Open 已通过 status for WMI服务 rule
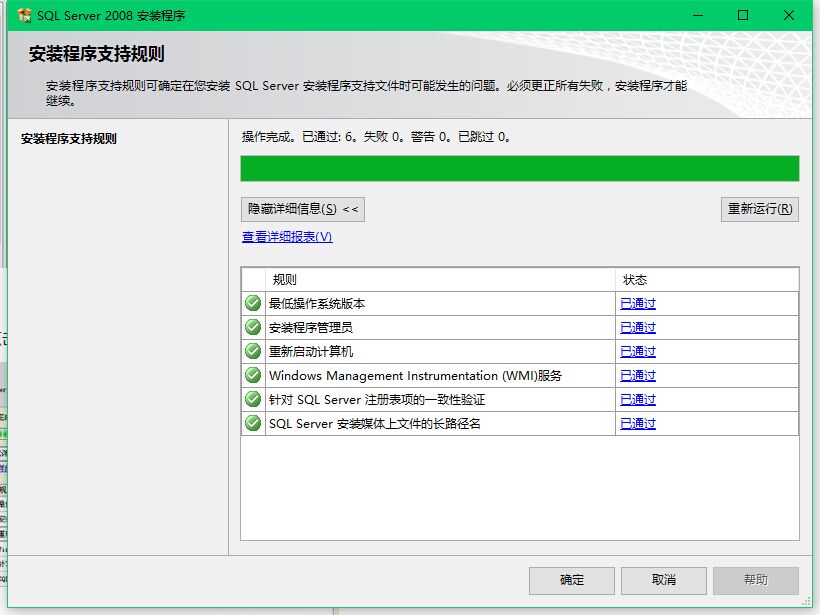The image size is (820, 615). (x=637, y=375)
